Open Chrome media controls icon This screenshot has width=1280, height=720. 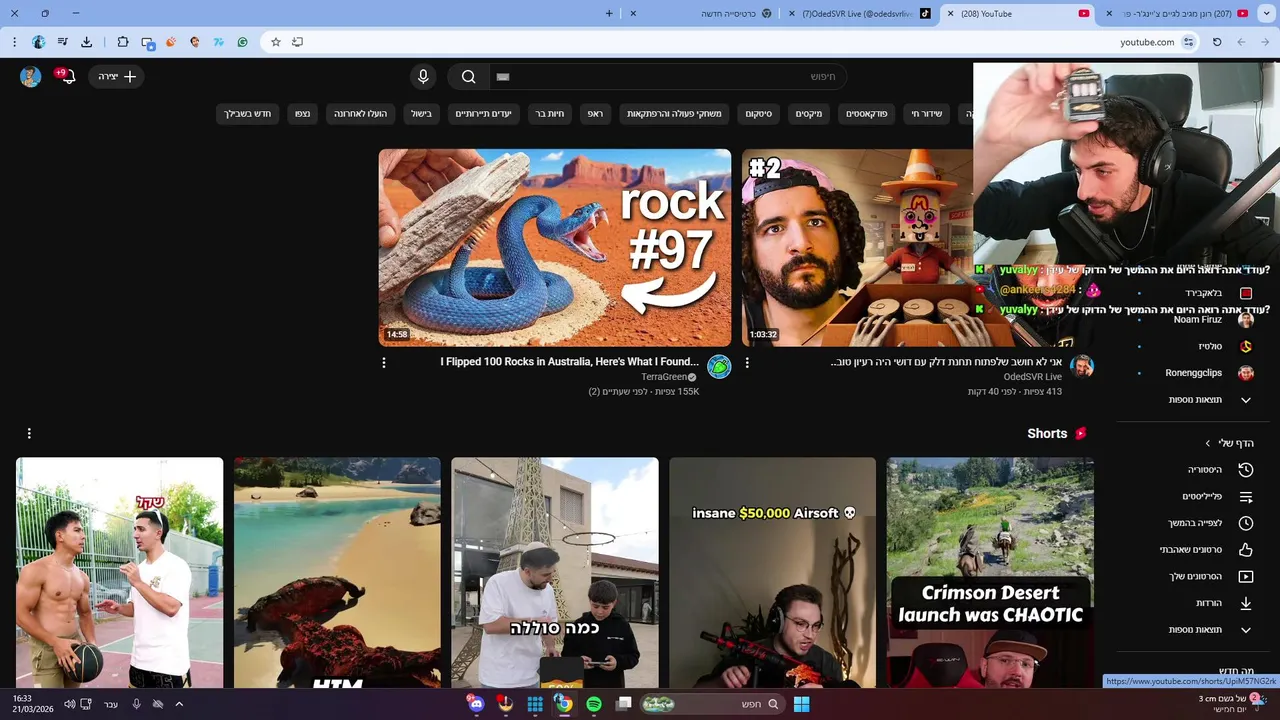[x=62, y=42]
